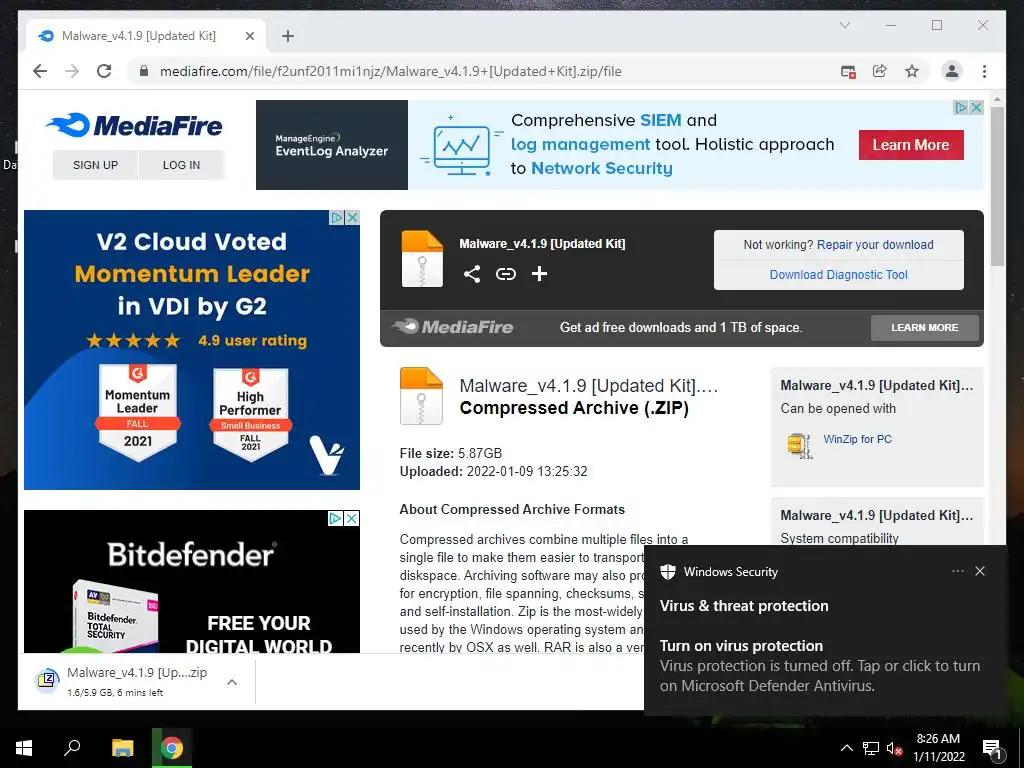
Task: Click the WinZip icon
Action: pyautogui.click(x=799, y=445)
